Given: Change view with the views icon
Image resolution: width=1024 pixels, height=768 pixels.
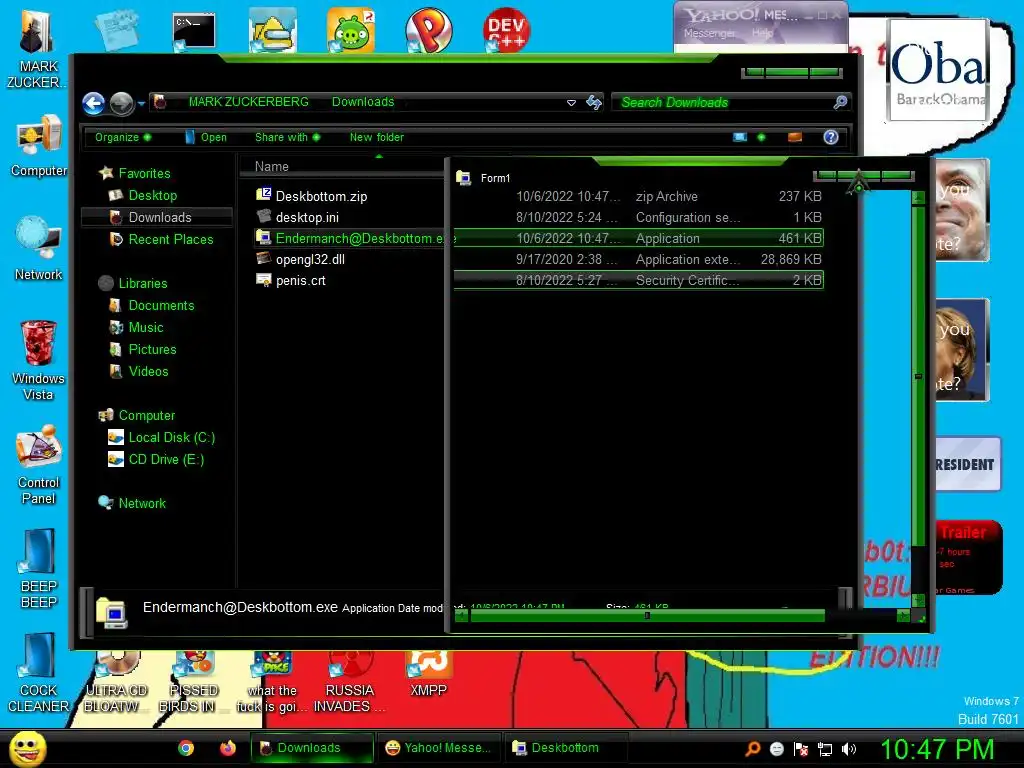Looking at the screenshot, I should coord(739,137).
